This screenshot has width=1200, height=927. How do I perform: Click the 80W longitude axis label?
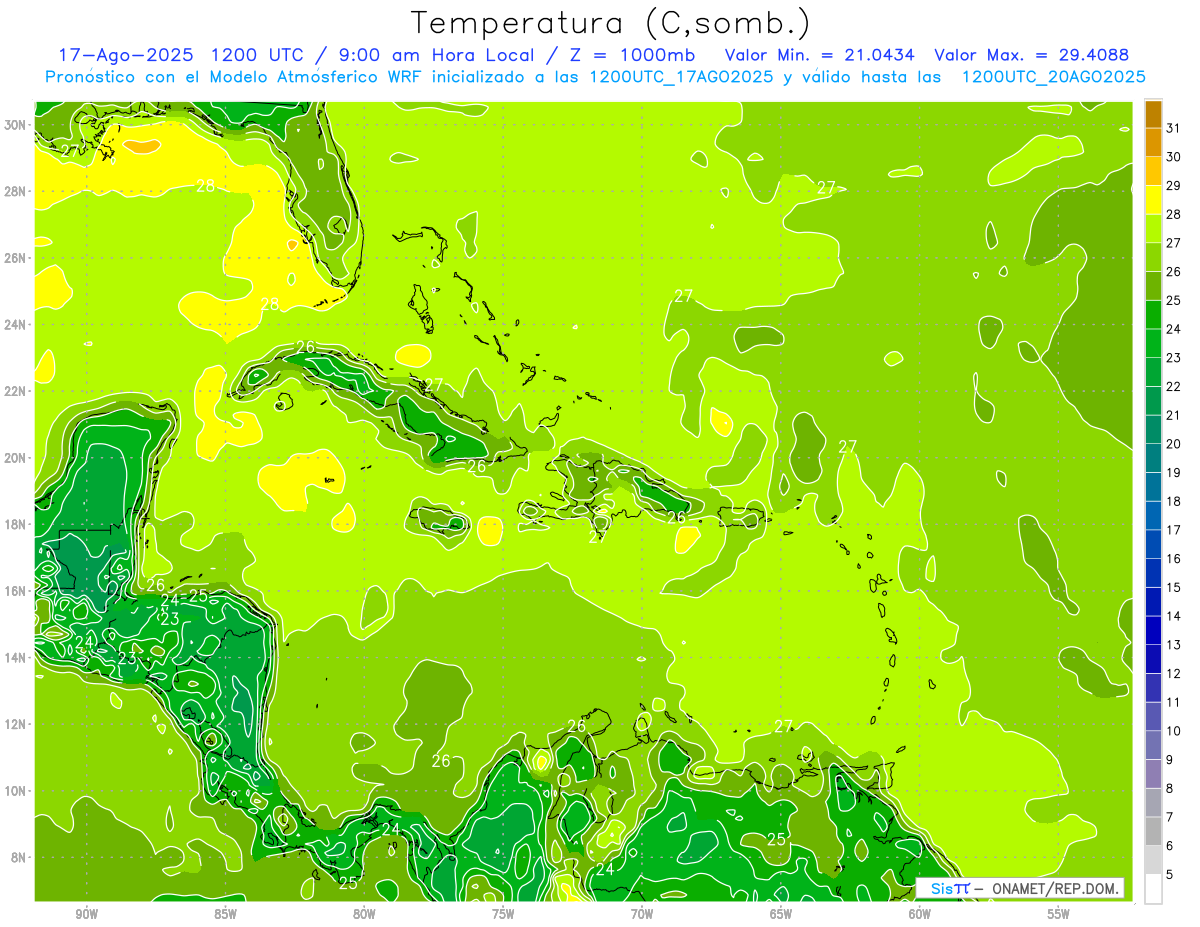pyautogui.click(x=364, y=914)
